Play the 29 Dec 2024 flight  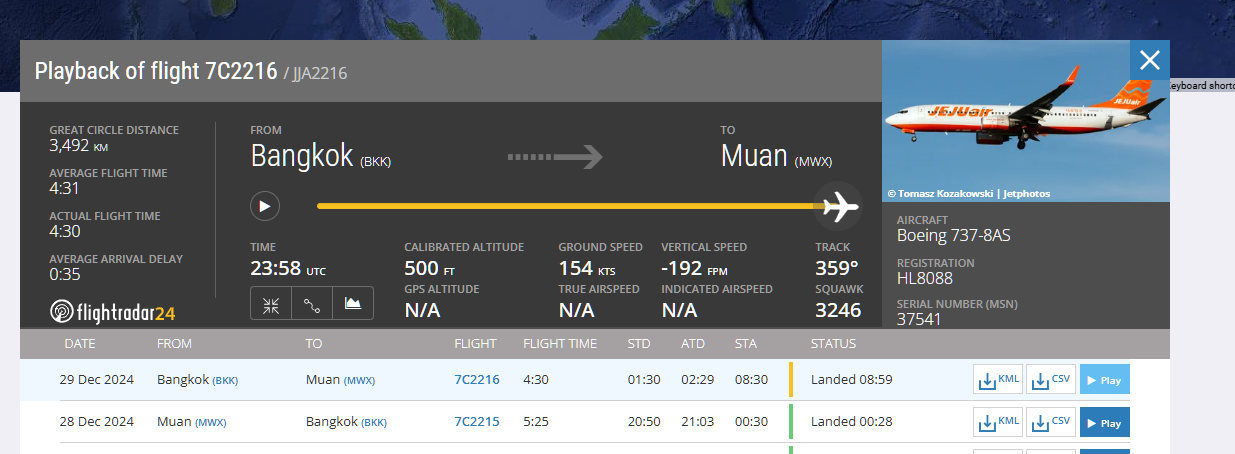click(x=1104, y=380)
